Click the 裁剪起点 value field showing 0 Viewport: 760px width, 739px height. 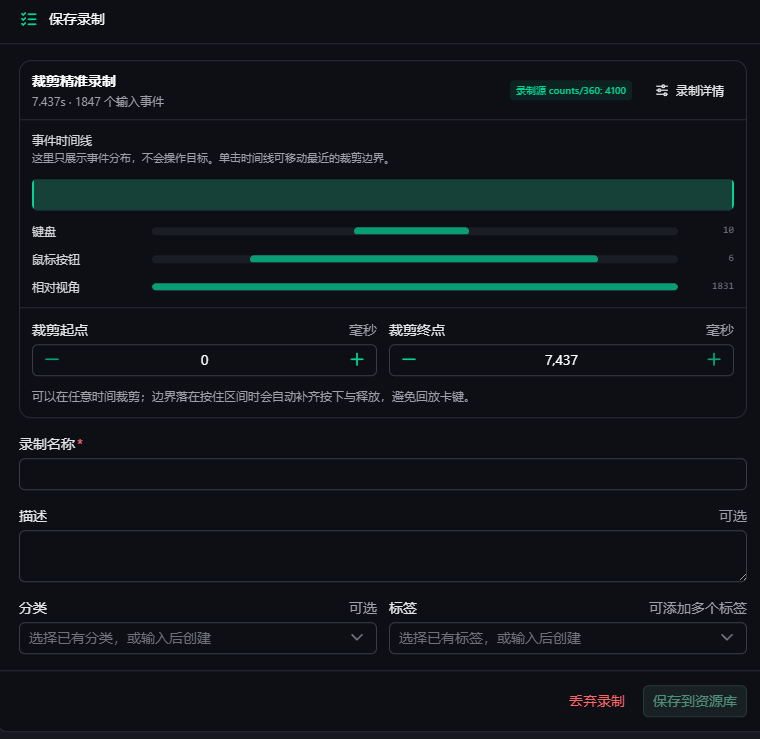(x=204, y=360)
